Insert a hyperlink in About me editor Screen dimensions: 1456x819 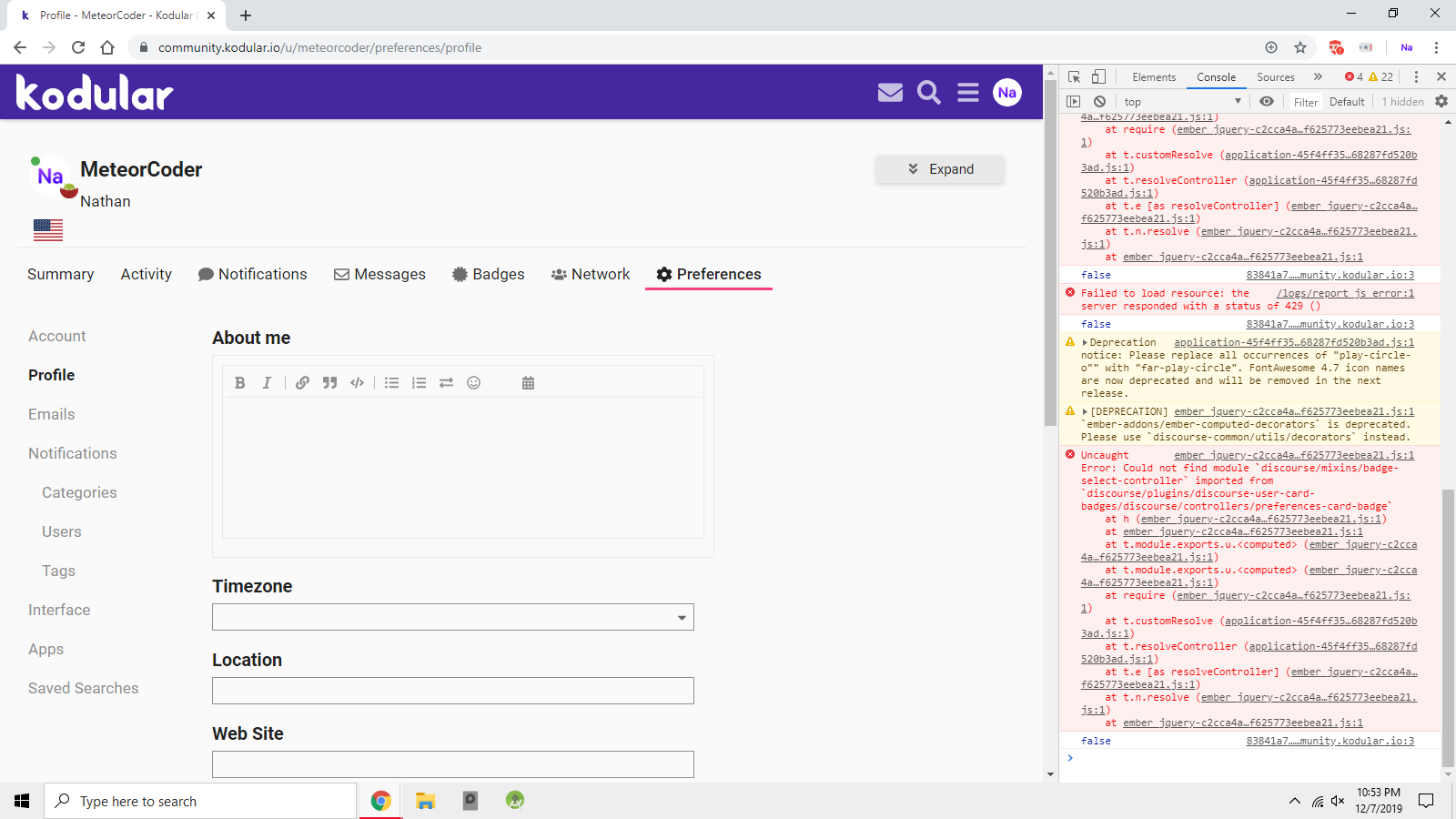point(303,383)
